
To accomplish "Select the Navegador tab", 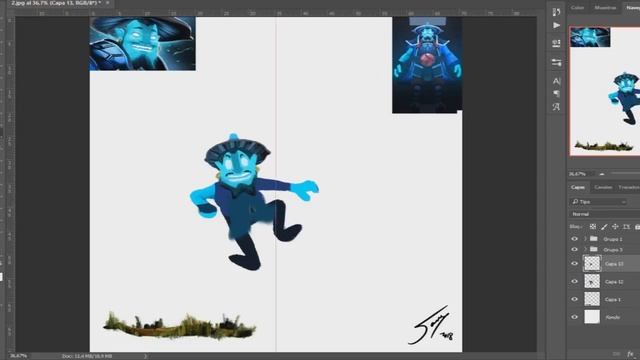I will point(633,7).
